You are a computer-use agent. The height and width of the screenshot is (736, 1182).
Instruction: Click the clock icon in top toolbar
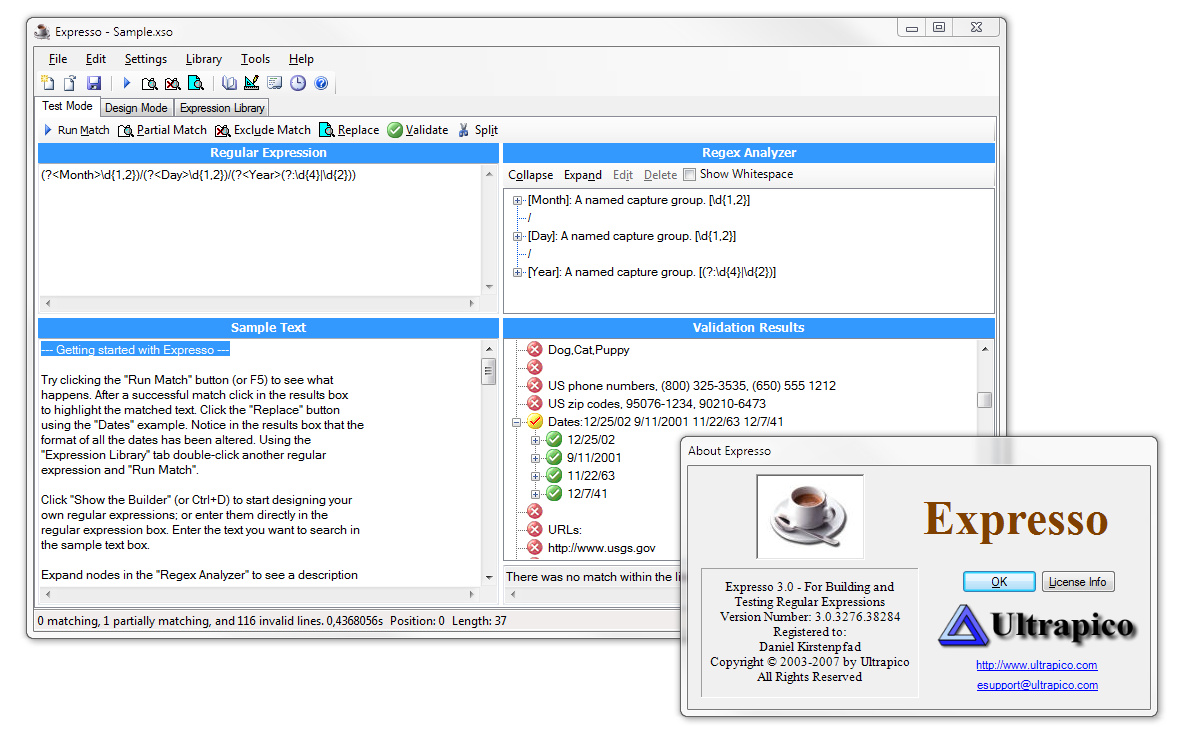pyautogui.click(x=298, y=83)
